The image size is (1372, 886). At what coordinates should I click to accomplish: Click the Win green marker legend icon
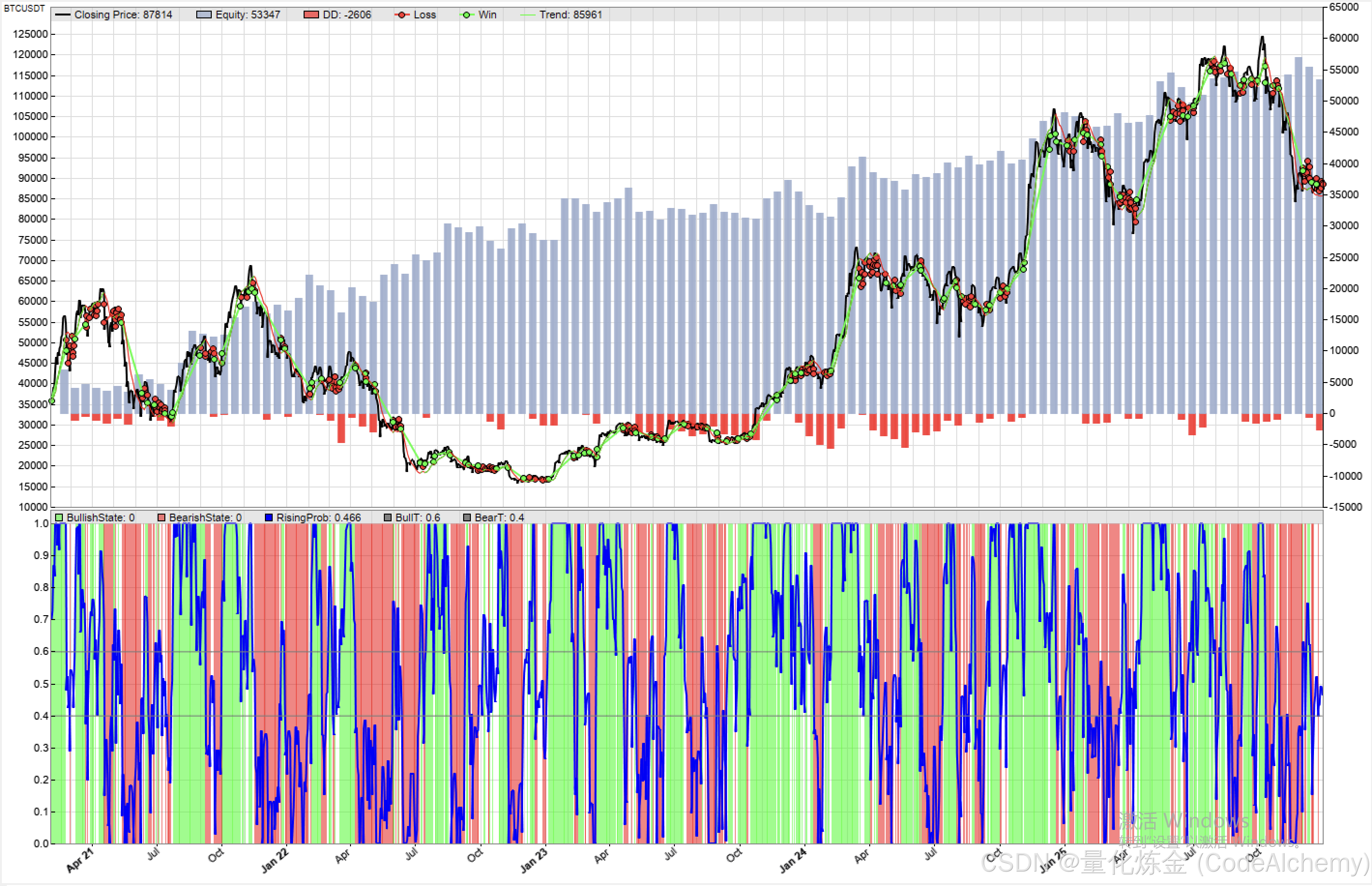point(467,15)
